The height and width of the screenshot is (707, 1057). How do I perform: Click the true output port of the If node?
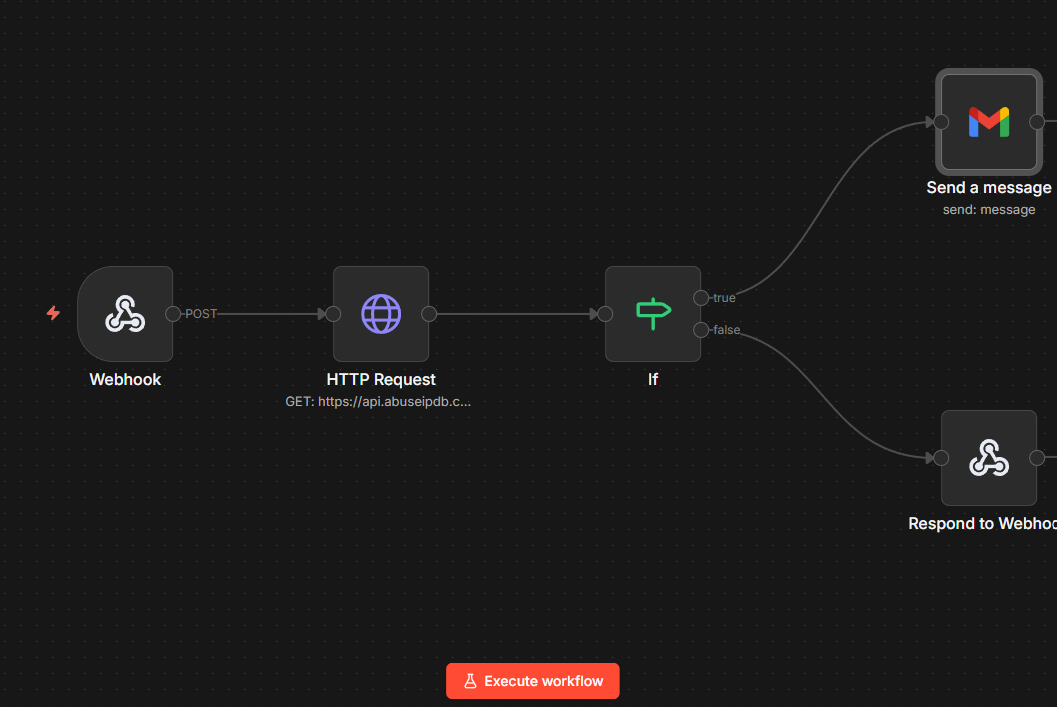(703, 297)
